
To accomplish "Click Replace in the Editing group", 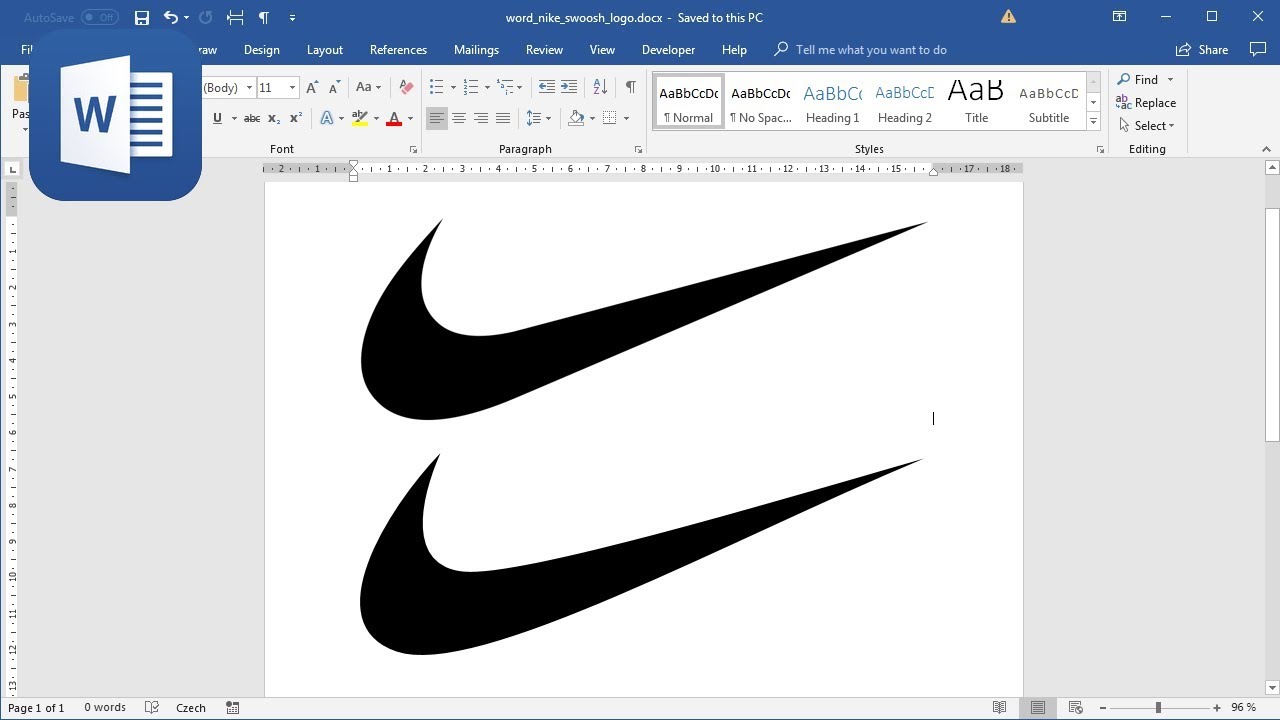I will tap(1146, 102).
